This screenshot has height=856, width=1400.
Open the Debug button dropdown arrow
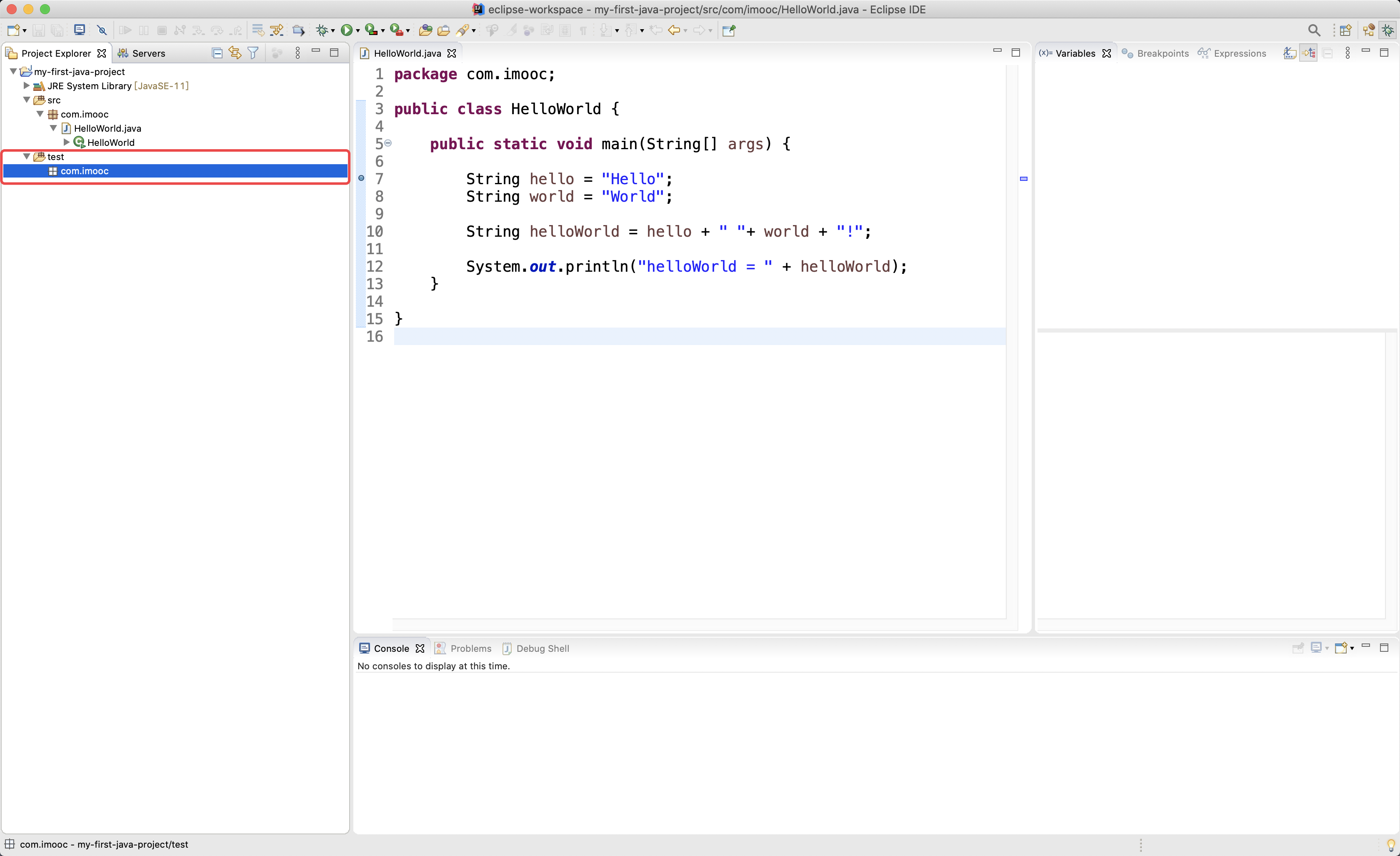click(333, 31)
